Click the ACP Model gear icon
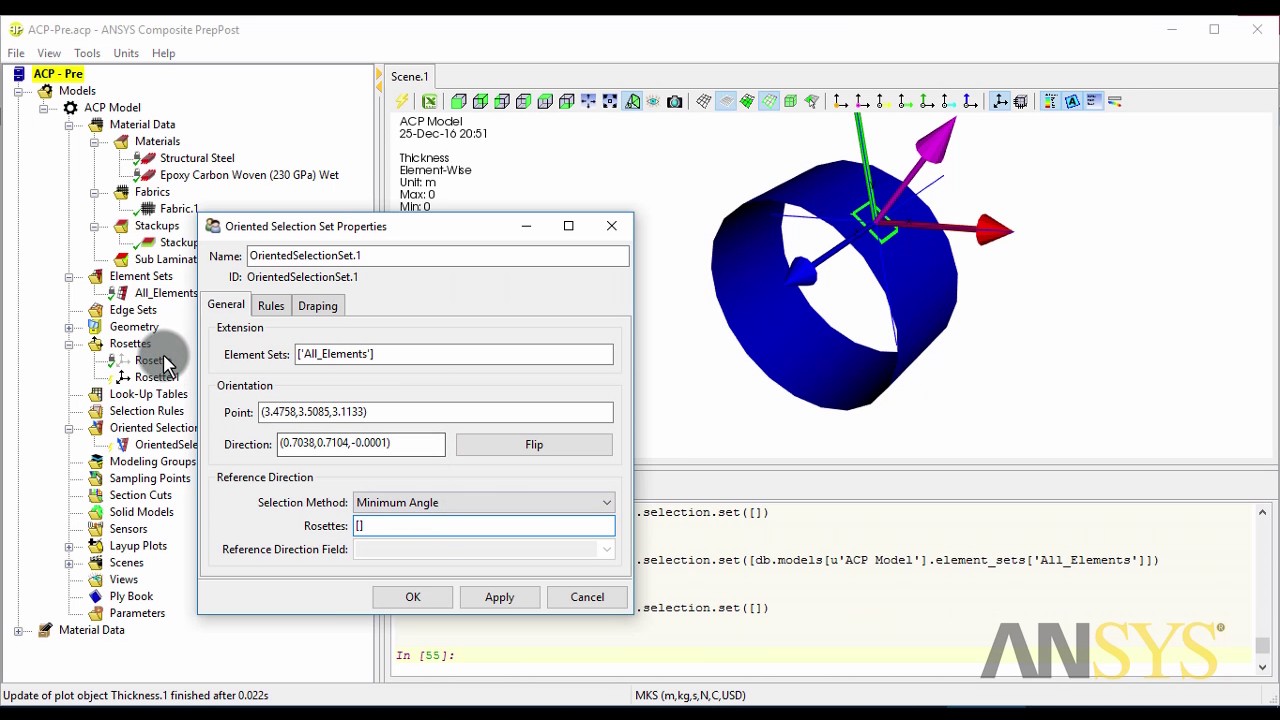The width and height of the screenshot is (1280, 720). [x=70, y=107]
